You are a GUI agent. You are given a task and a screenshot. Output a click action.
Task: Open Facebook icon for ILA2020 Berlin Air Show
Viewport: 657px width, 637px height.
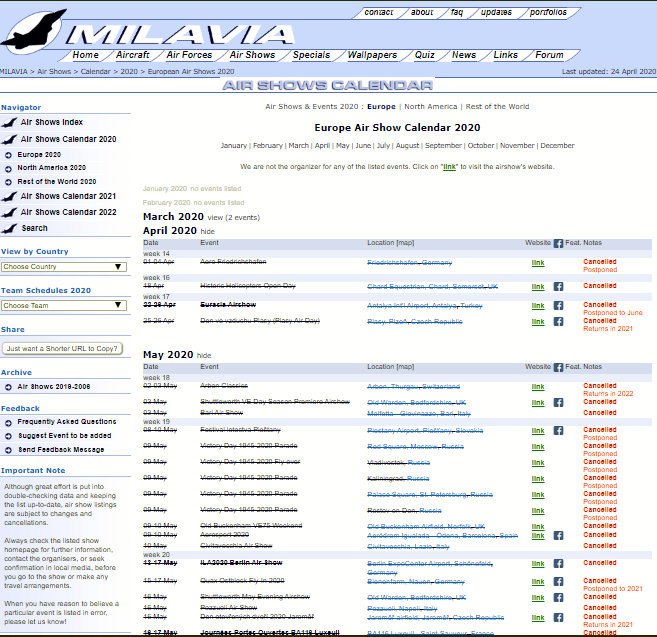point(558,564)
